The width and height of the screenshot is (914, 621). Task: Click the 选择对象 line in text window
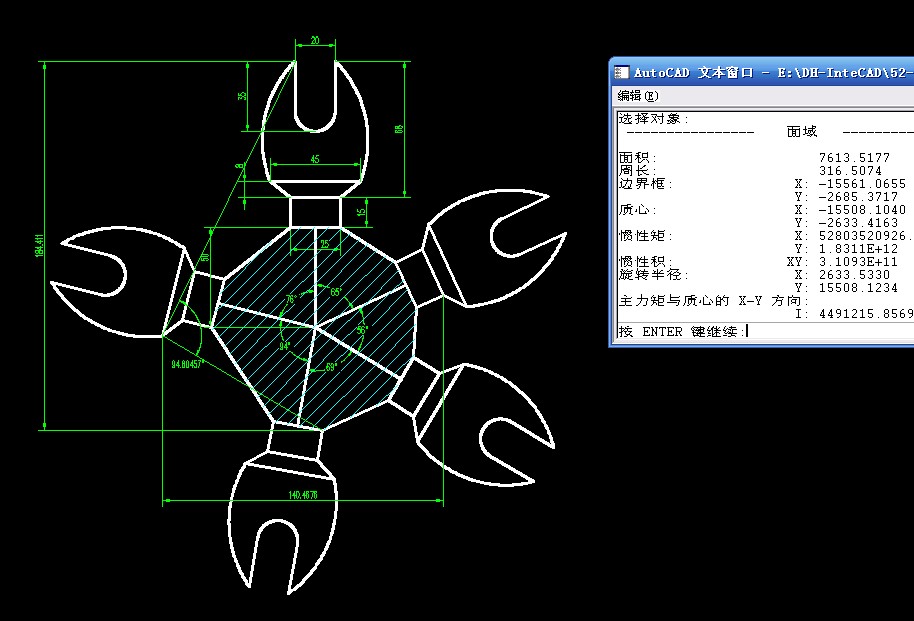coord(653,119)
